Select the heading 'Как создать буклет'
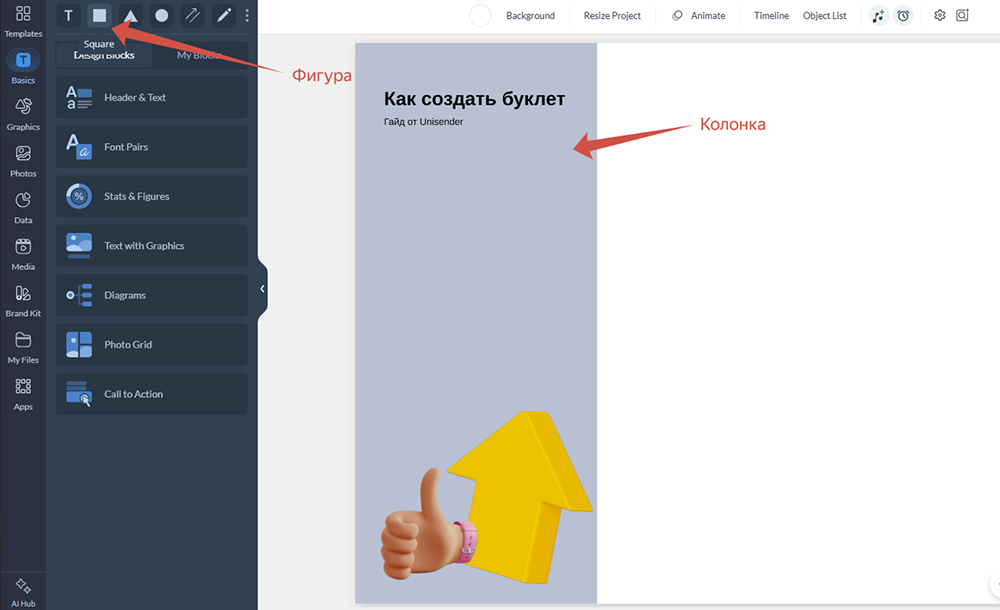This screenshot has width=1000, height=610. point(474,99)
